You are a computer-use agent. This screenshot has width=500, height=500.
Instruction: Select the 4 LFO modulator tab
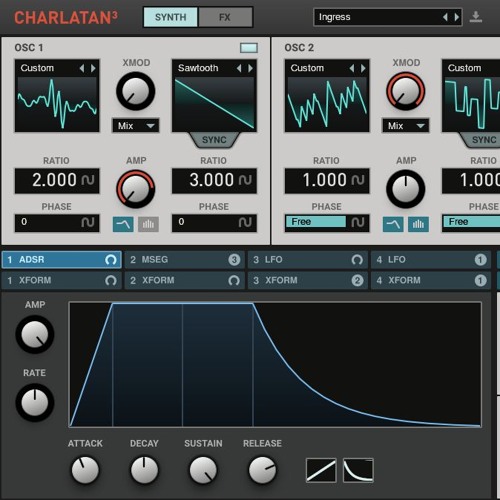point(431,260)
